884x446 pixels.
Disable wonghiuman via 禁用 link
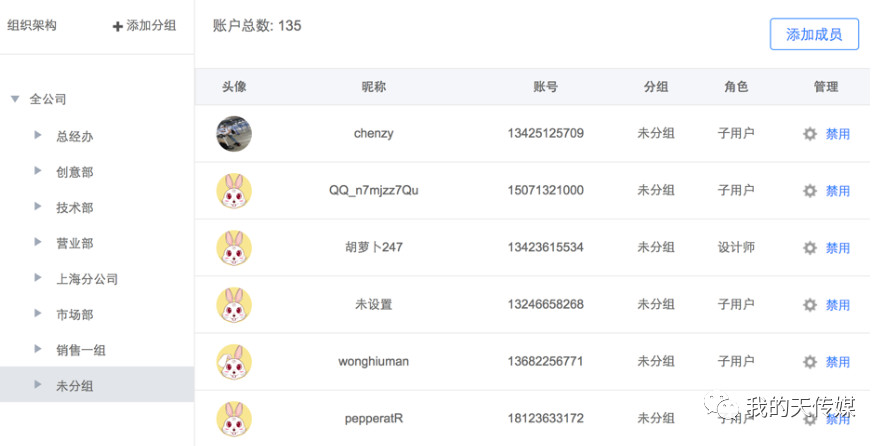838,362
